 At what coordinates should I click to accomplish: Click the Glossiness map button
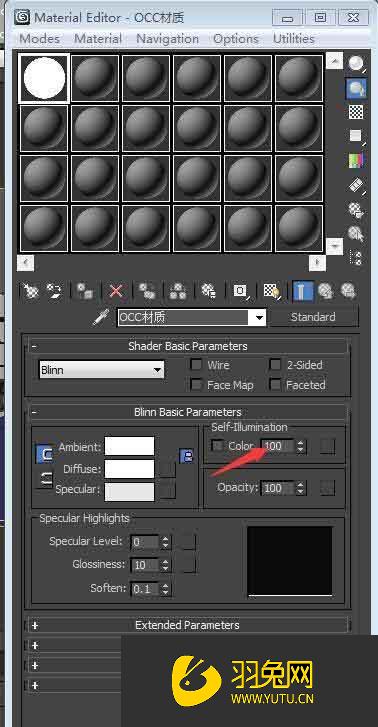[x=189, y=565]
